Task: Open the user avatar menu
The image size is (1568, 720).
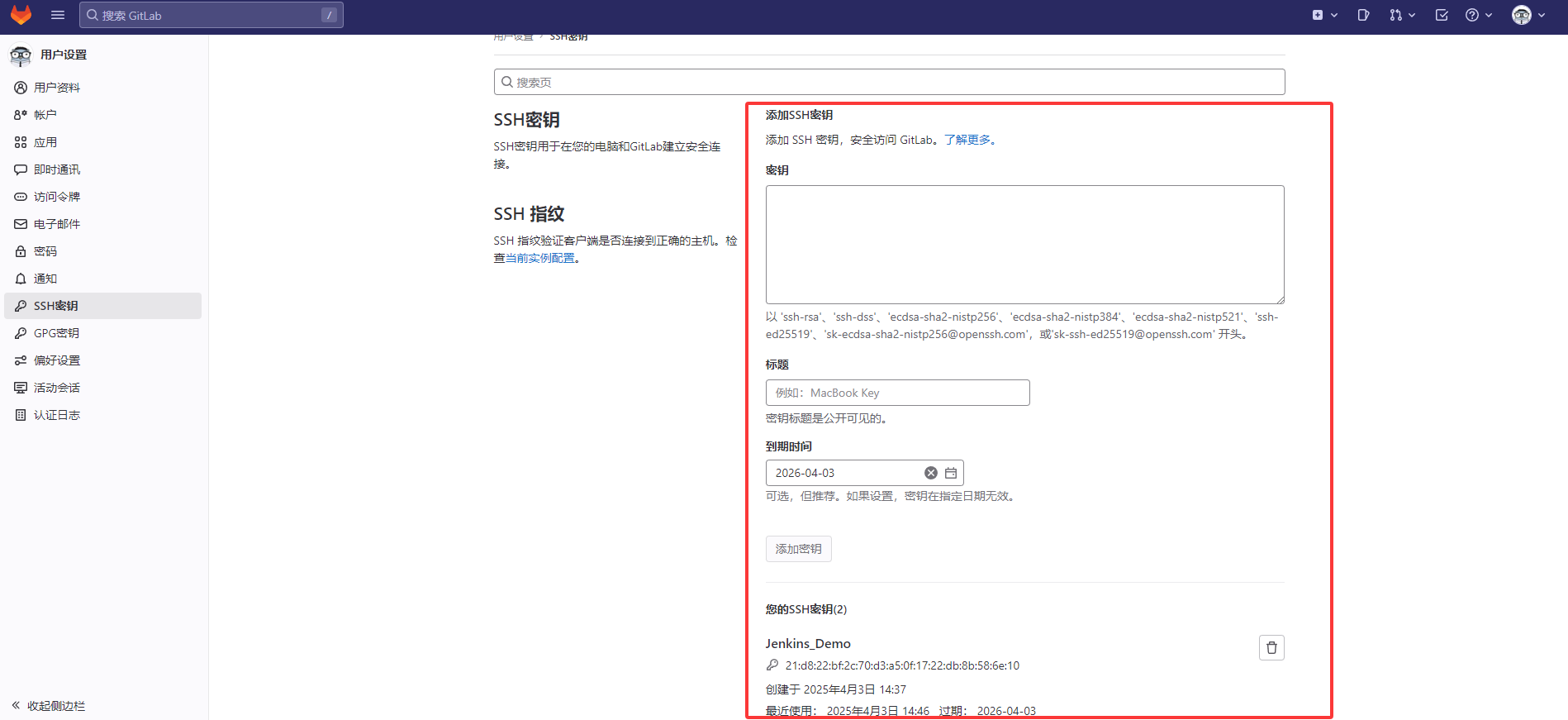Action: coord(1528,15)
